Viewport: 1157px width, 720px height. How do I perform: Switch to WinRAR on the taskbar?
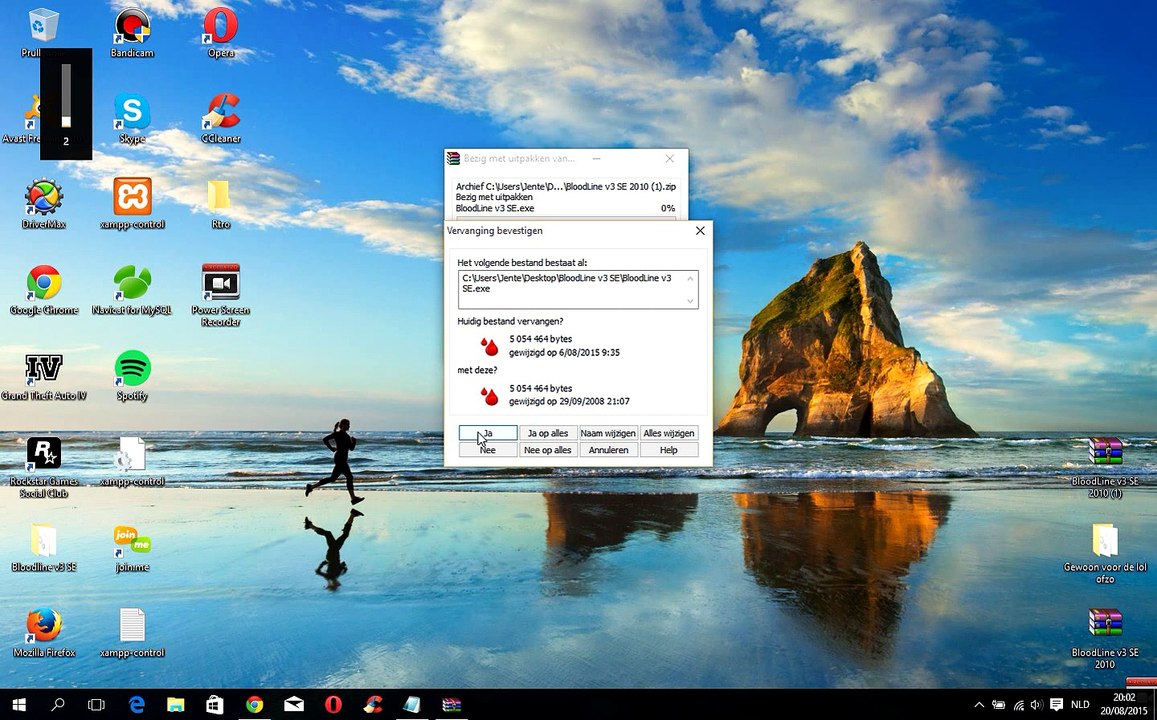click(452, 705)
